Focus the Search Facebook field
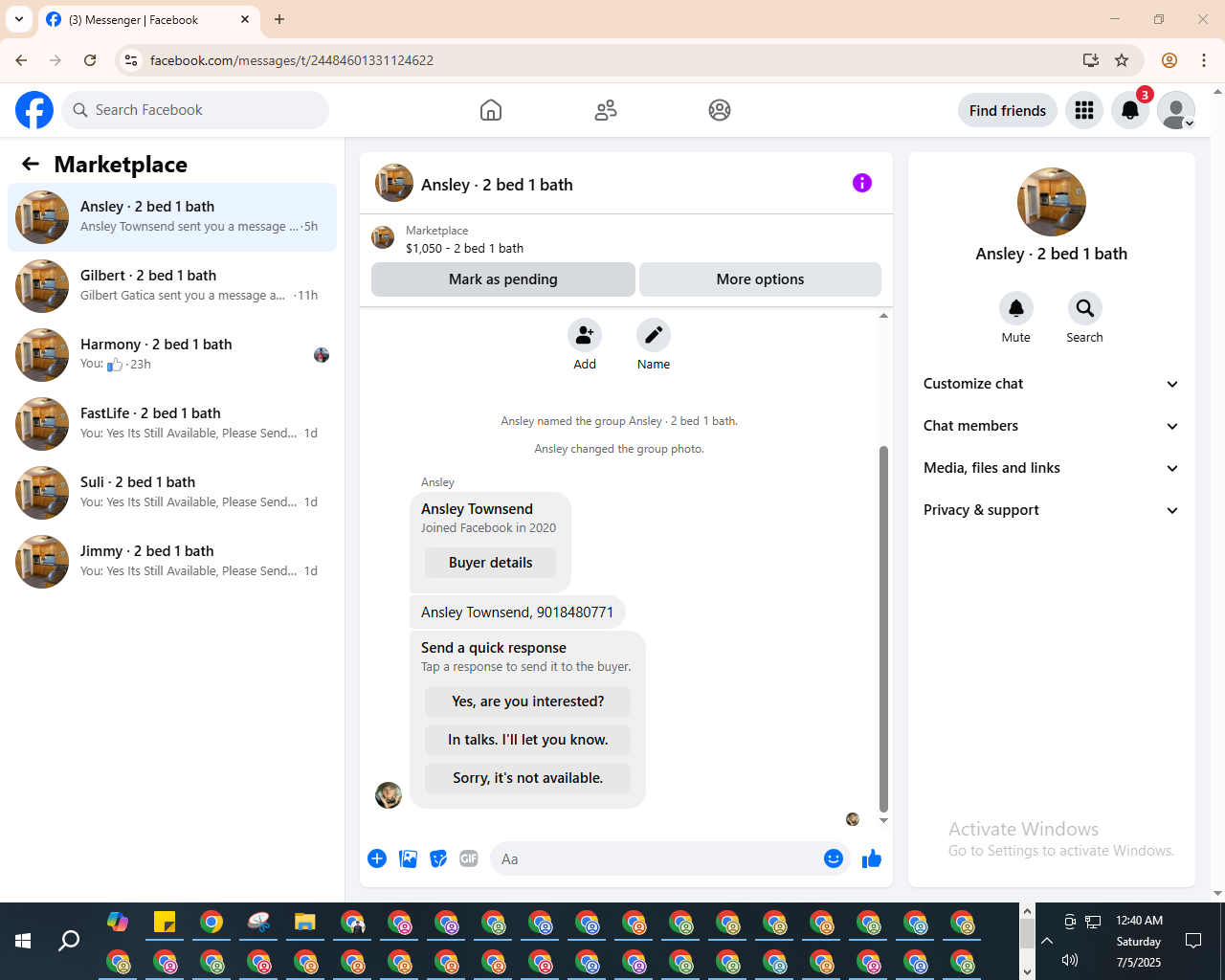The height and width of the screenshot is (980, 1225). 195,110
